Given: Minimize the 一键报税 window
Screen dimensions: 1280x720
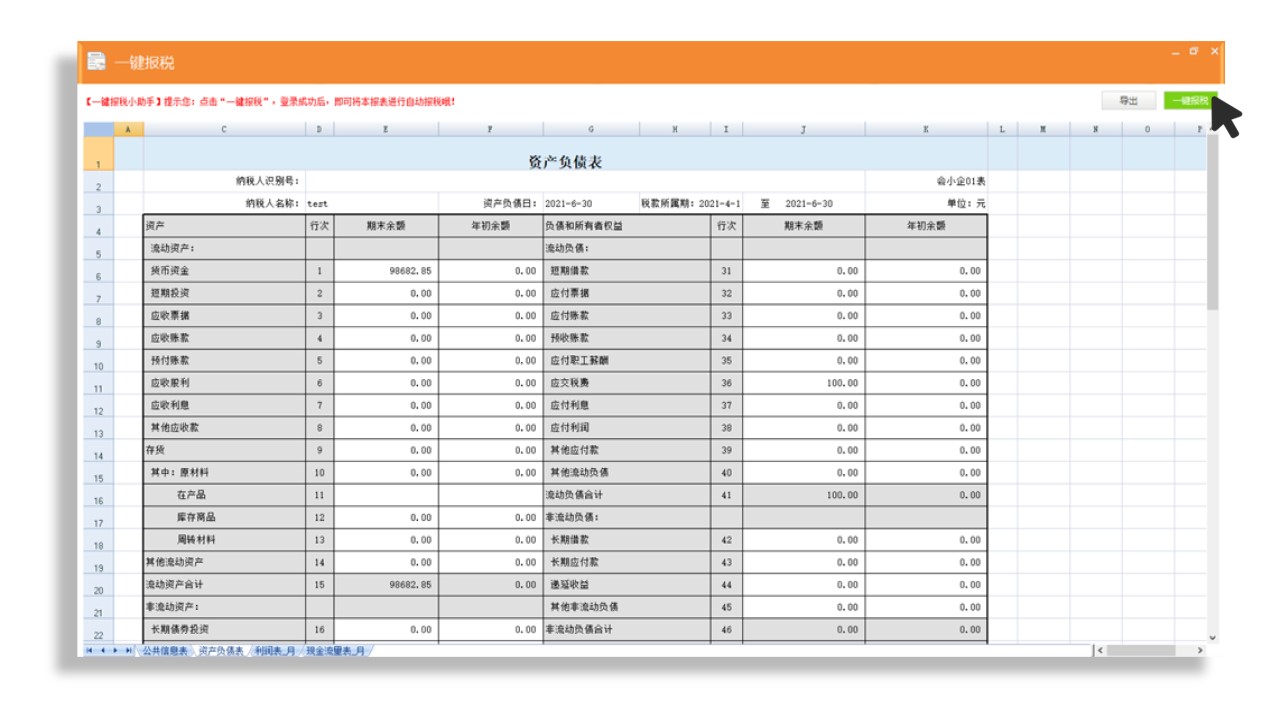Looking at the screenshot, I should 1175,51.
